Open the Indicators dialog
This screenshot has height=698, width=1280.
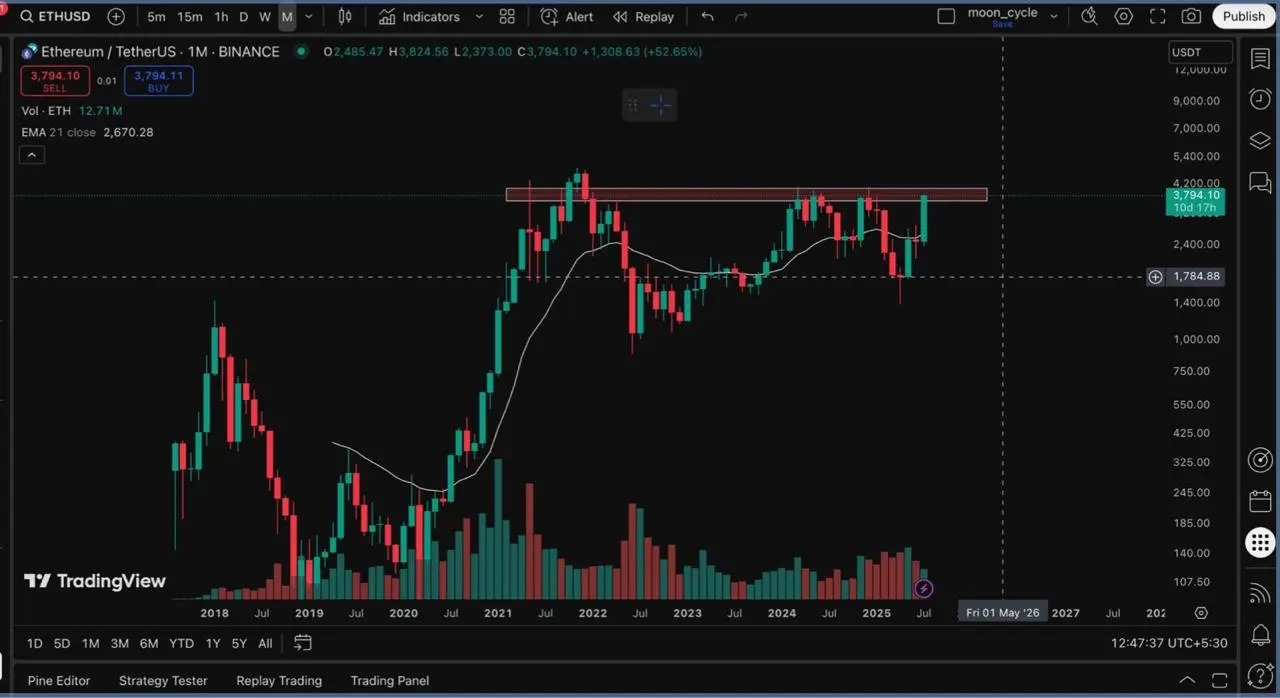(x=420, y=16)
